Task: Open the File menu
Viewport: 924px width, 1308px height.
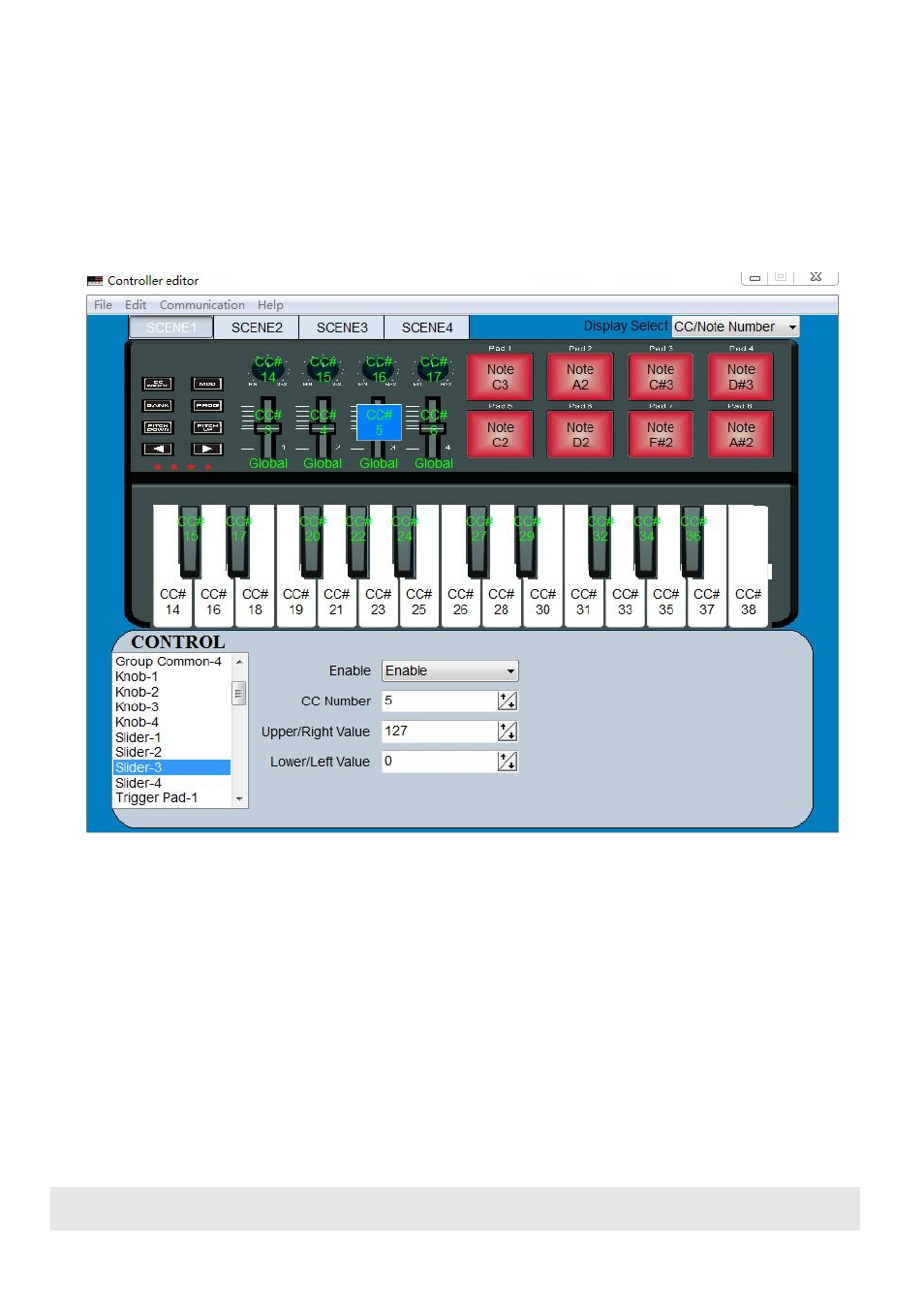Action: [103, 304]
